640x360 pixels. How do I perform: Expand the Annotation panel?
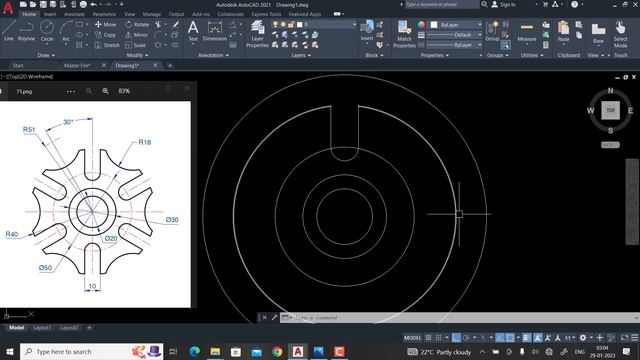213,55
